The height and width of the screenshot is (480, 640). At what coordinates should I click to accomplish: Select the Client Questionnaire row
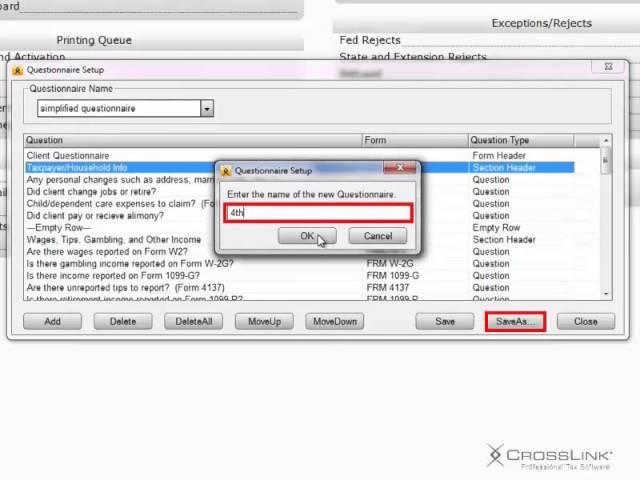[300, 156]
